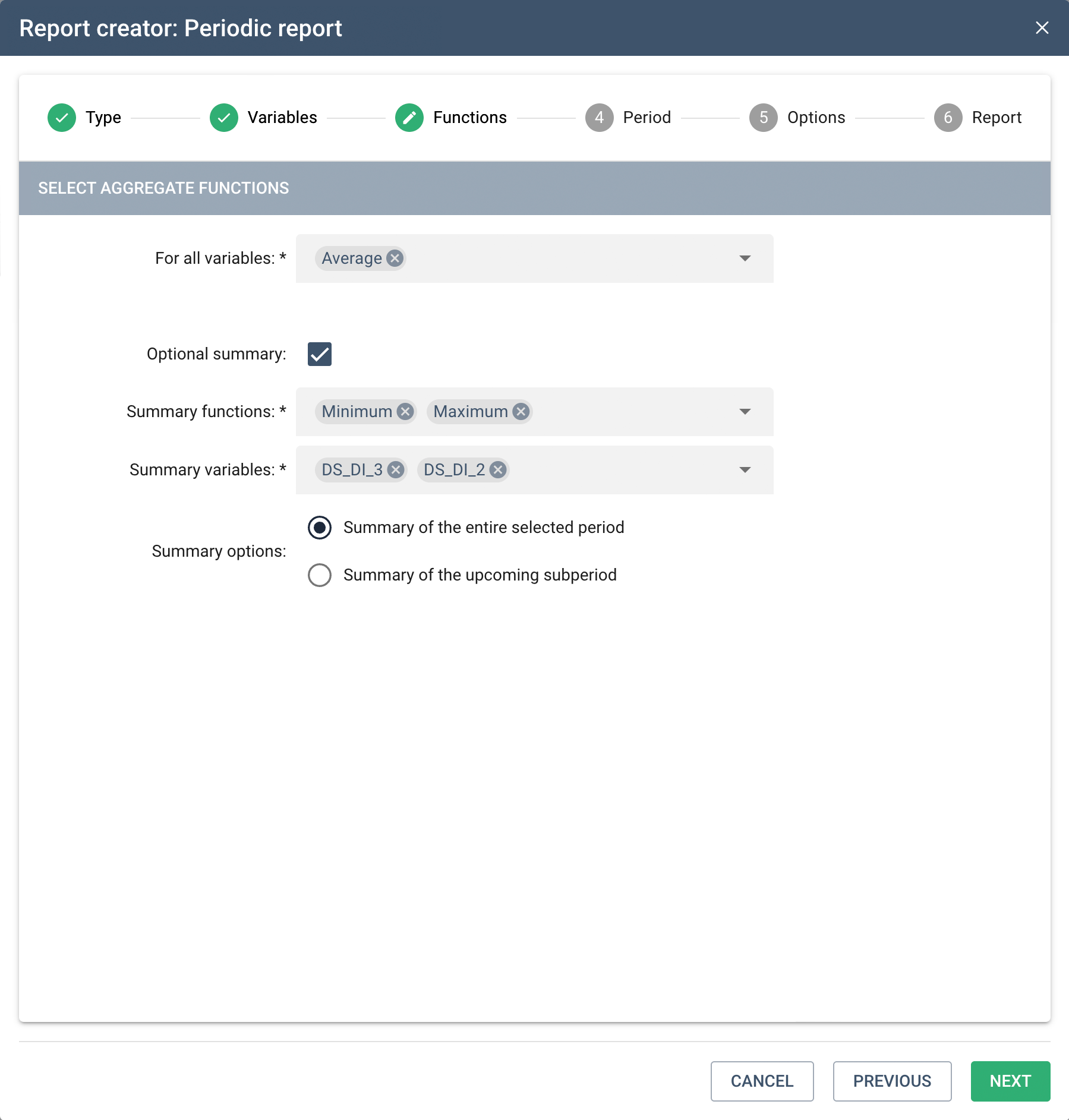Remove the Minimum function chip

pyautogui.click(x=405, y=411)
